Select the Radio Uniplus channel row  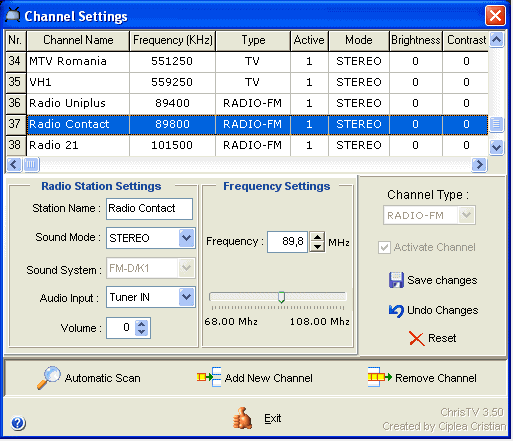(x=247, y=103)
